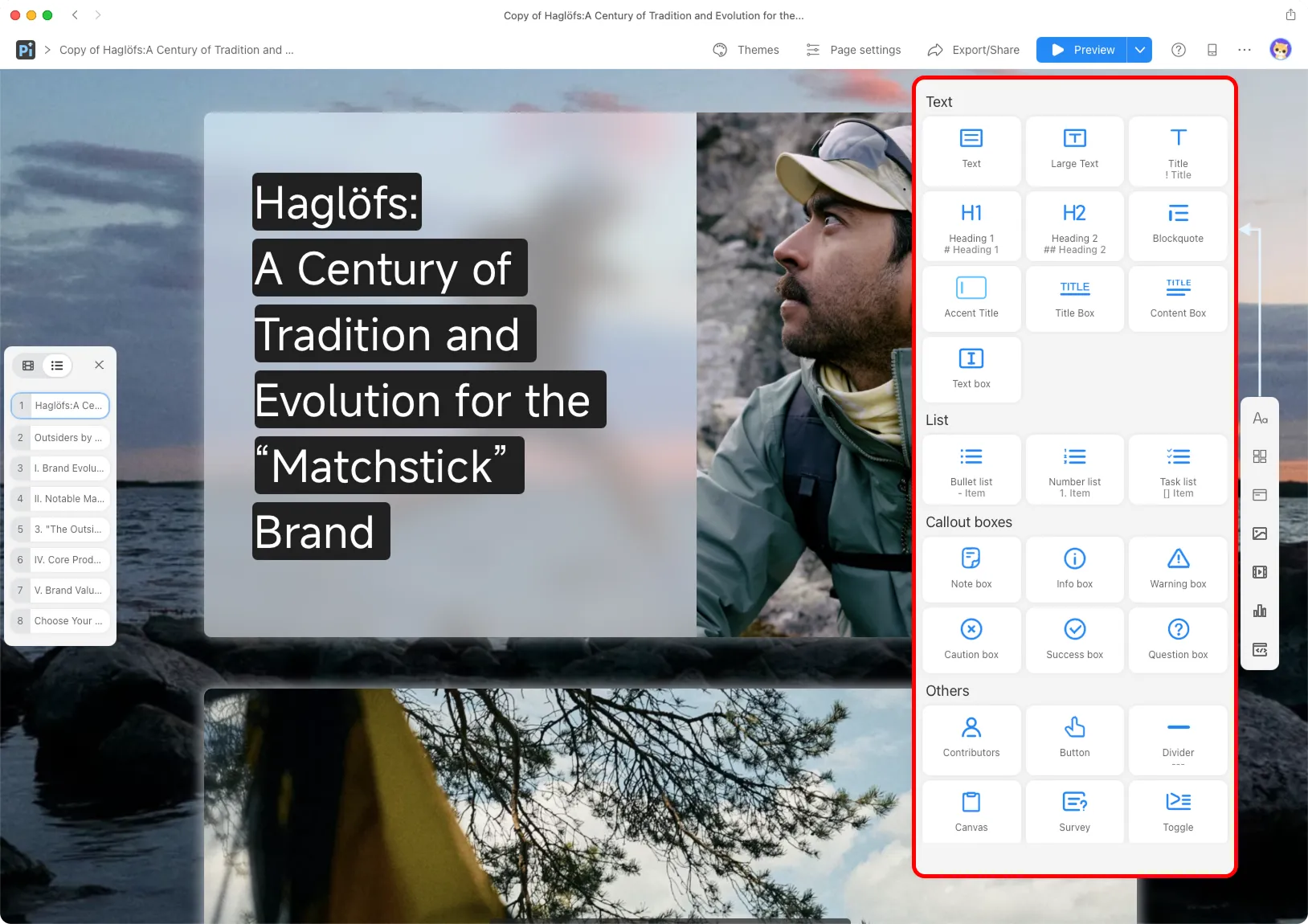Insert a Bullet list

(x=971, y=469)
